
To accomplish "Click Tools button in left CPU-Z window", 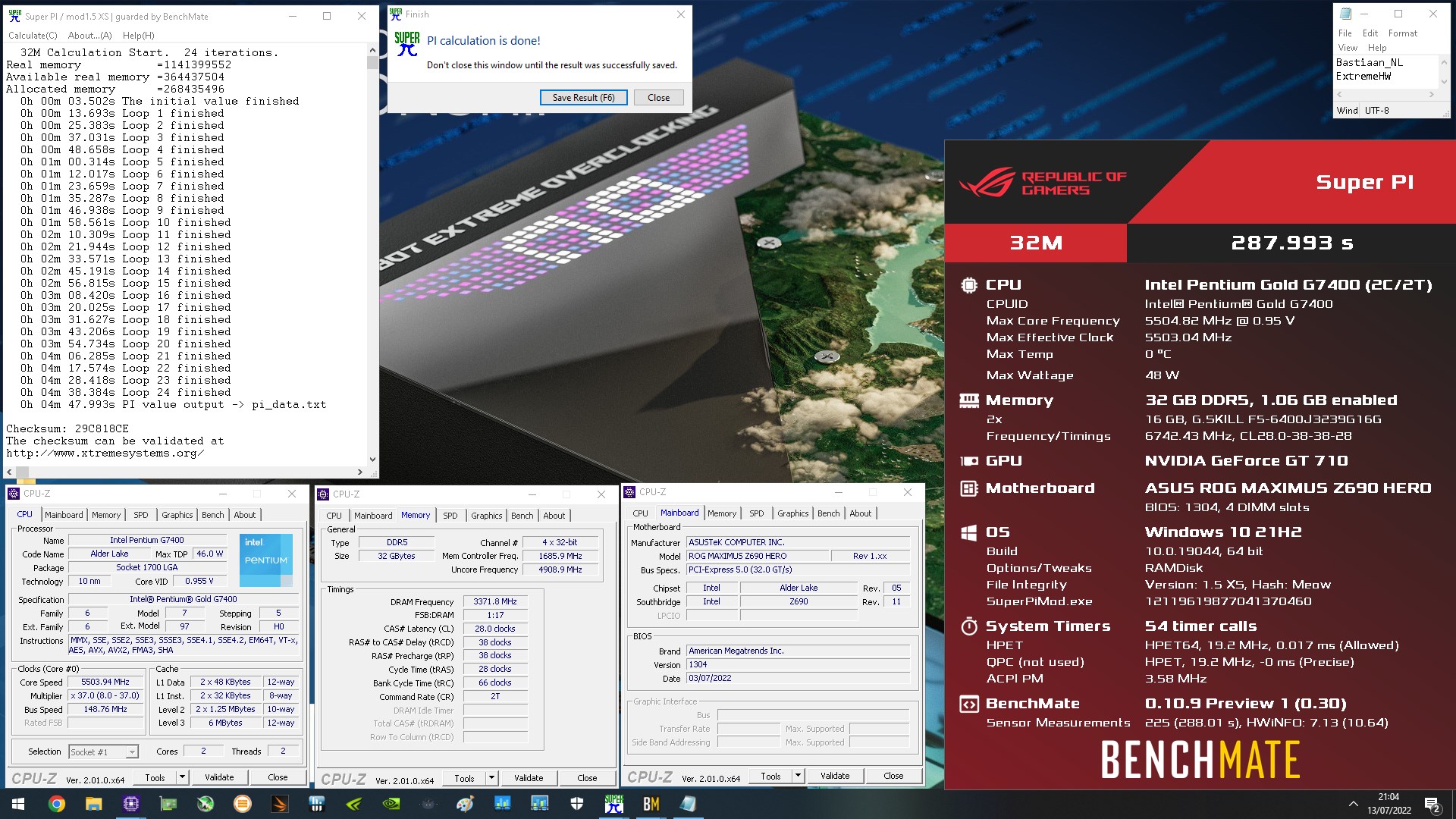I will [x=155, y=777].
